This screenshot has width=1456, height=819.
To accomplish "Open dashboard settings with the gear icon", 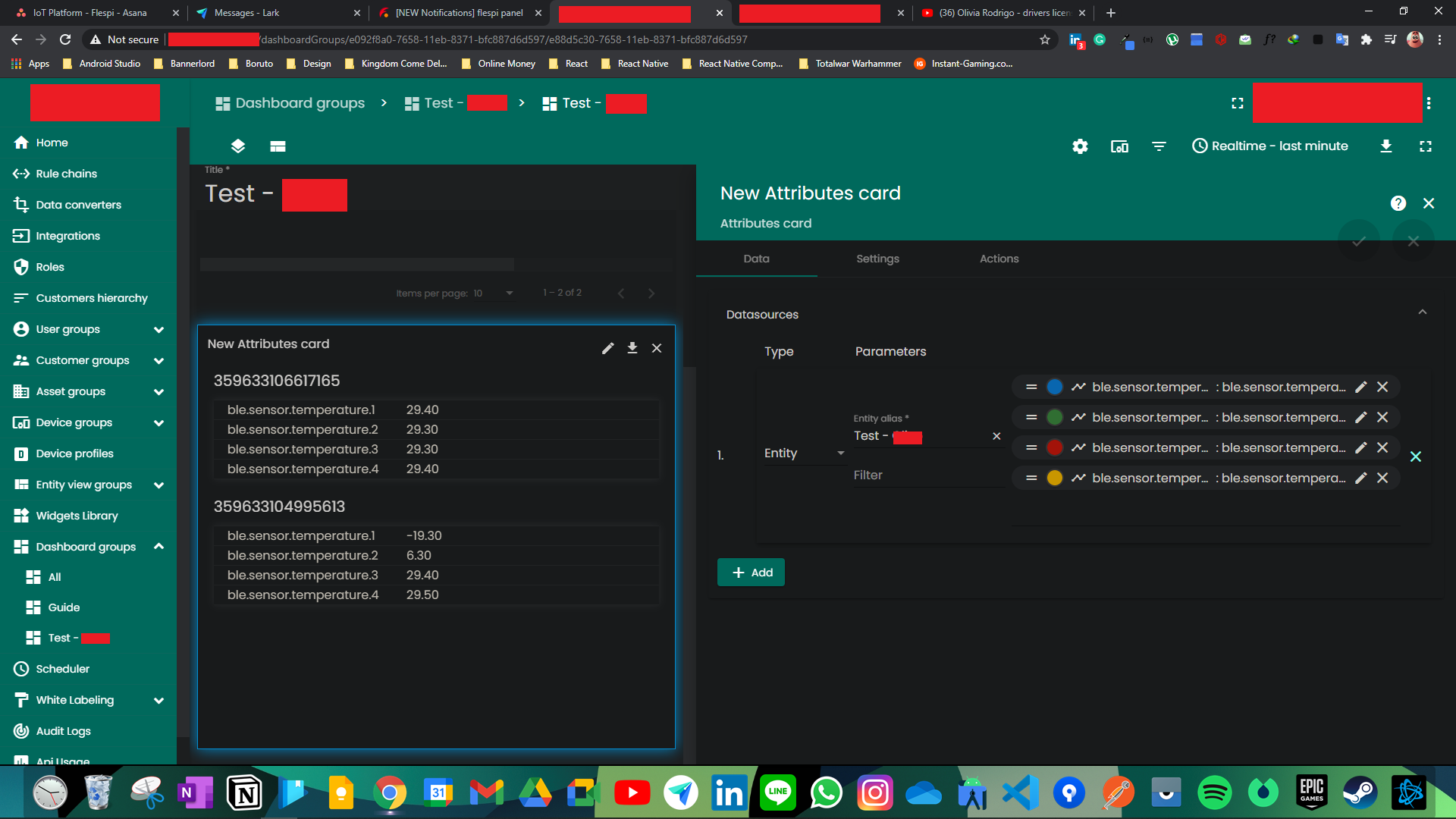I will 1080,146.
